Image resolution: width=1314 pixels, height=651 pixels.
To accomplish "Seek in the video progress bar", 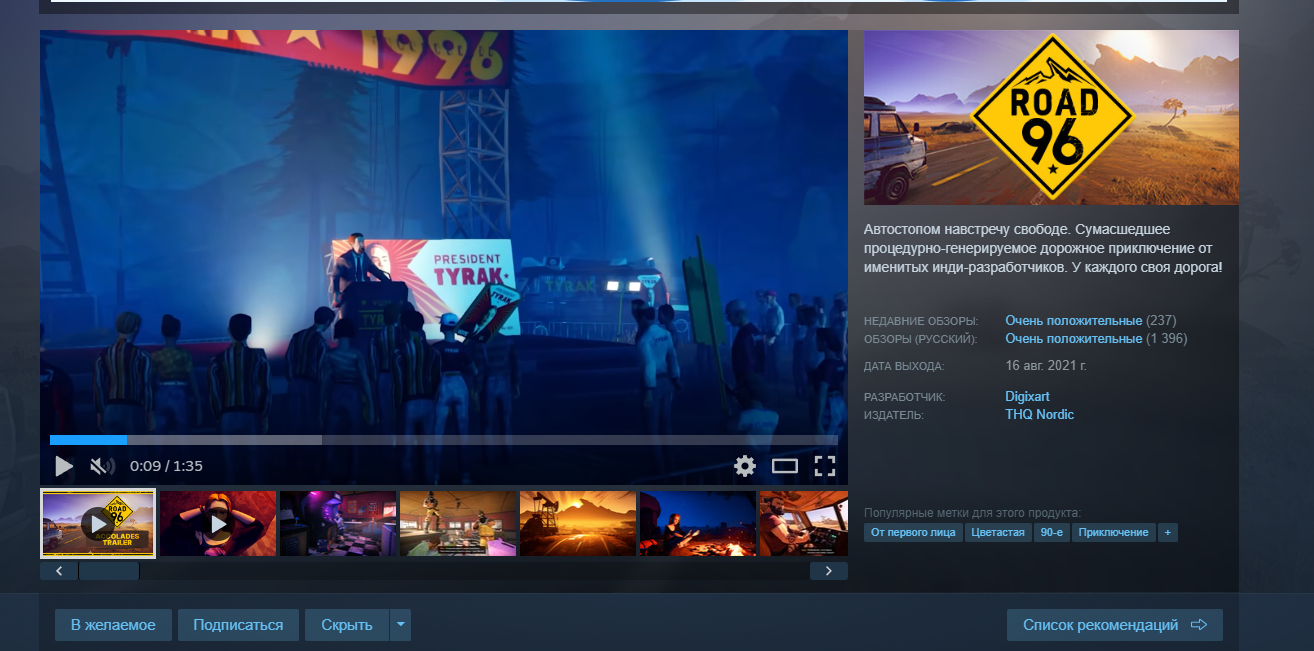I will 444,440.
